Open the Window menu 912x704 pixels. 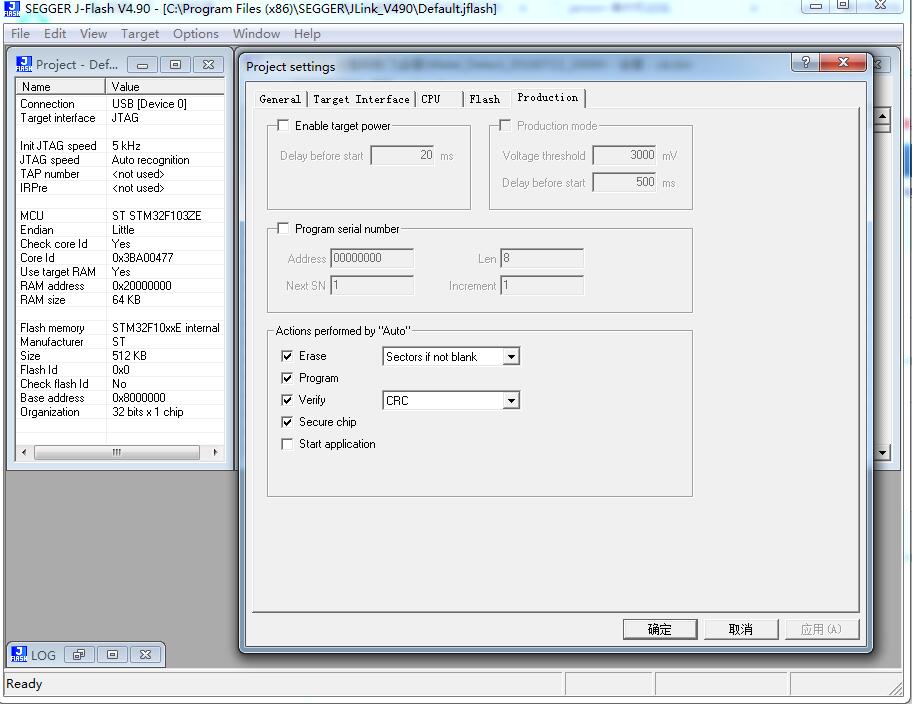pos(256,34)
